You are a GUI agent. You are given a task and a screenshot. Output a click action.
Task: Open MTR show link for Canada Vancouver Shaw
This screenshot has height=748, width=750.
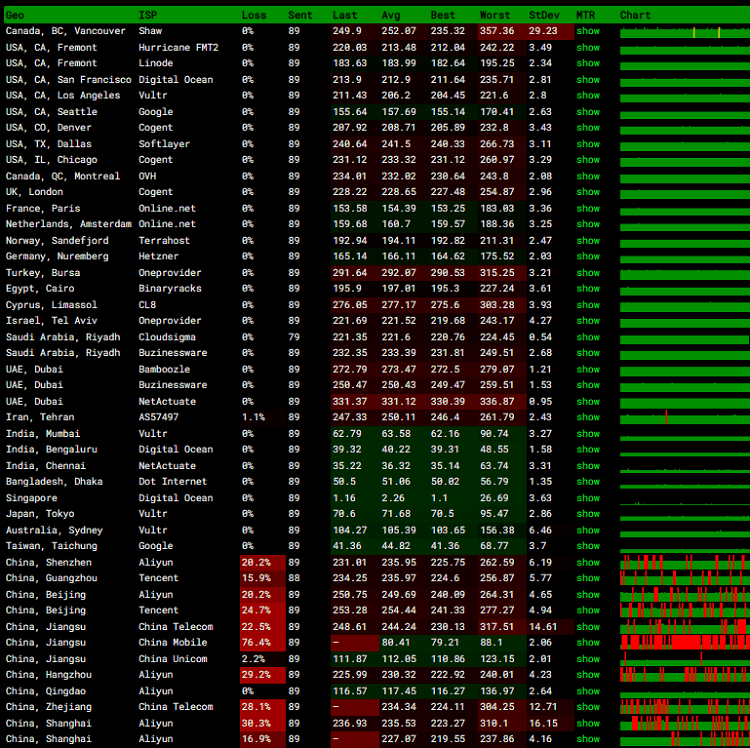tap(587, 31)
